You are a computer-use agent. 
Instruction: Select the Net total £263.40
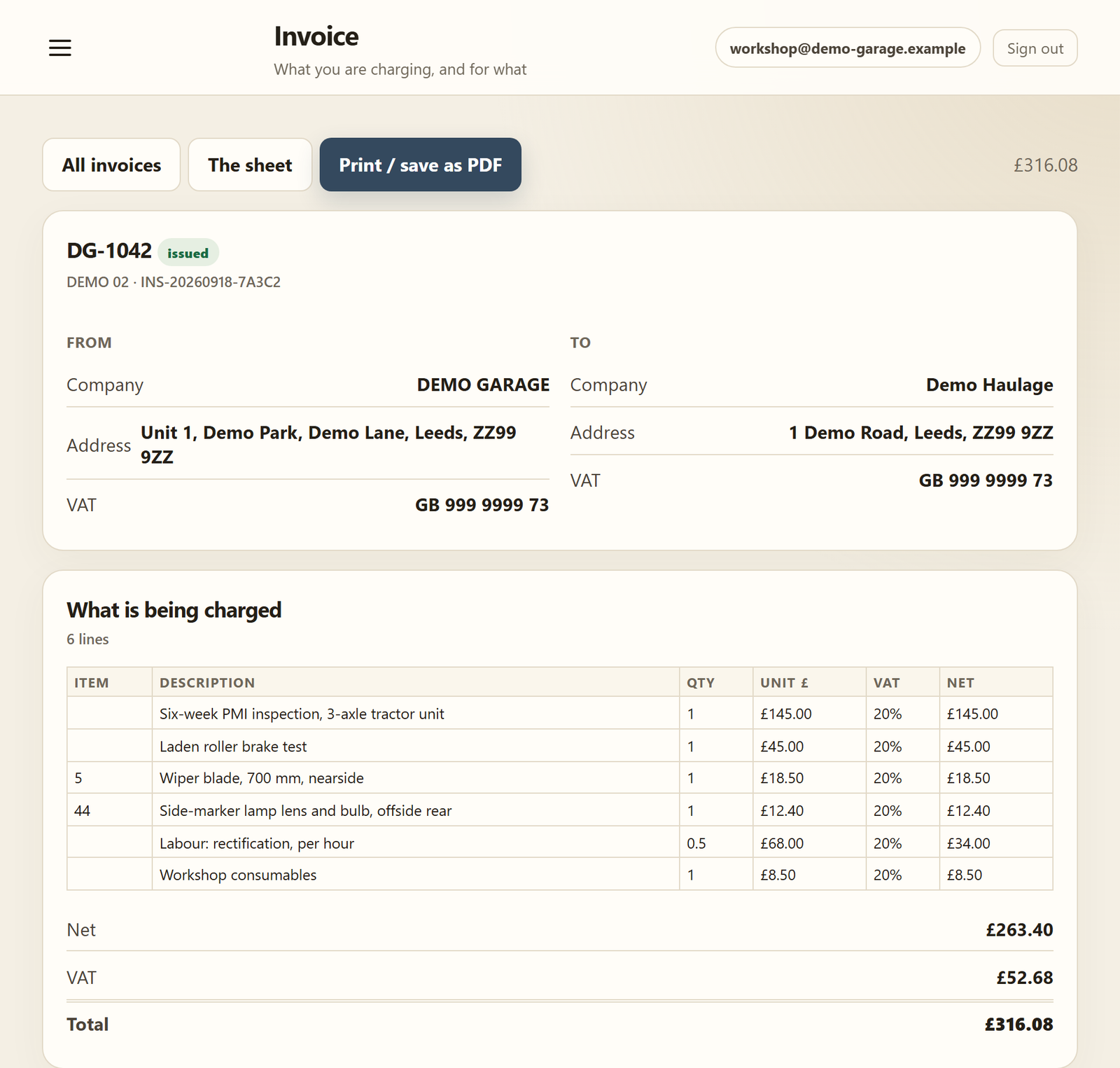click(1019, 930)
